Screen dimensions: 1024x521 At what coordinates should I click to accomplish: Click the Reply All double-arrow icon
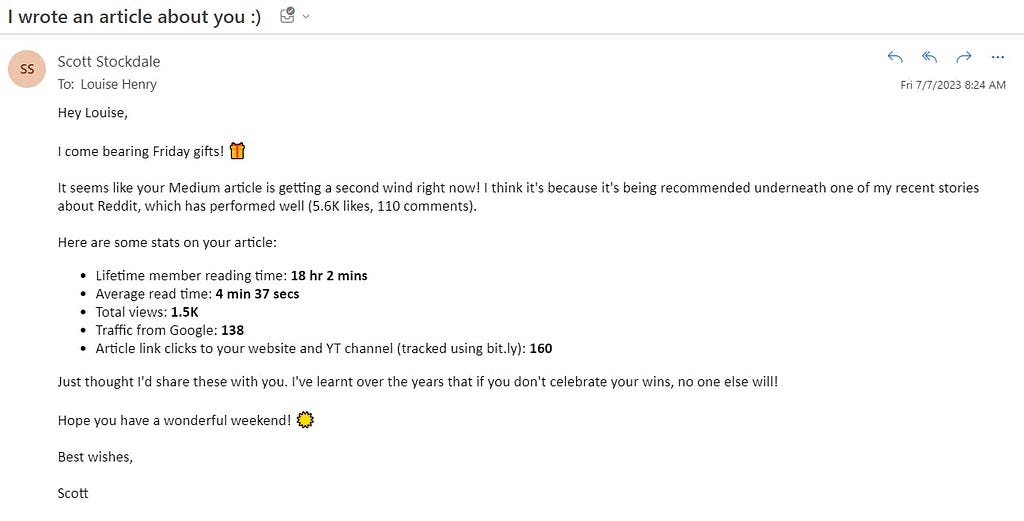(929, 57)
